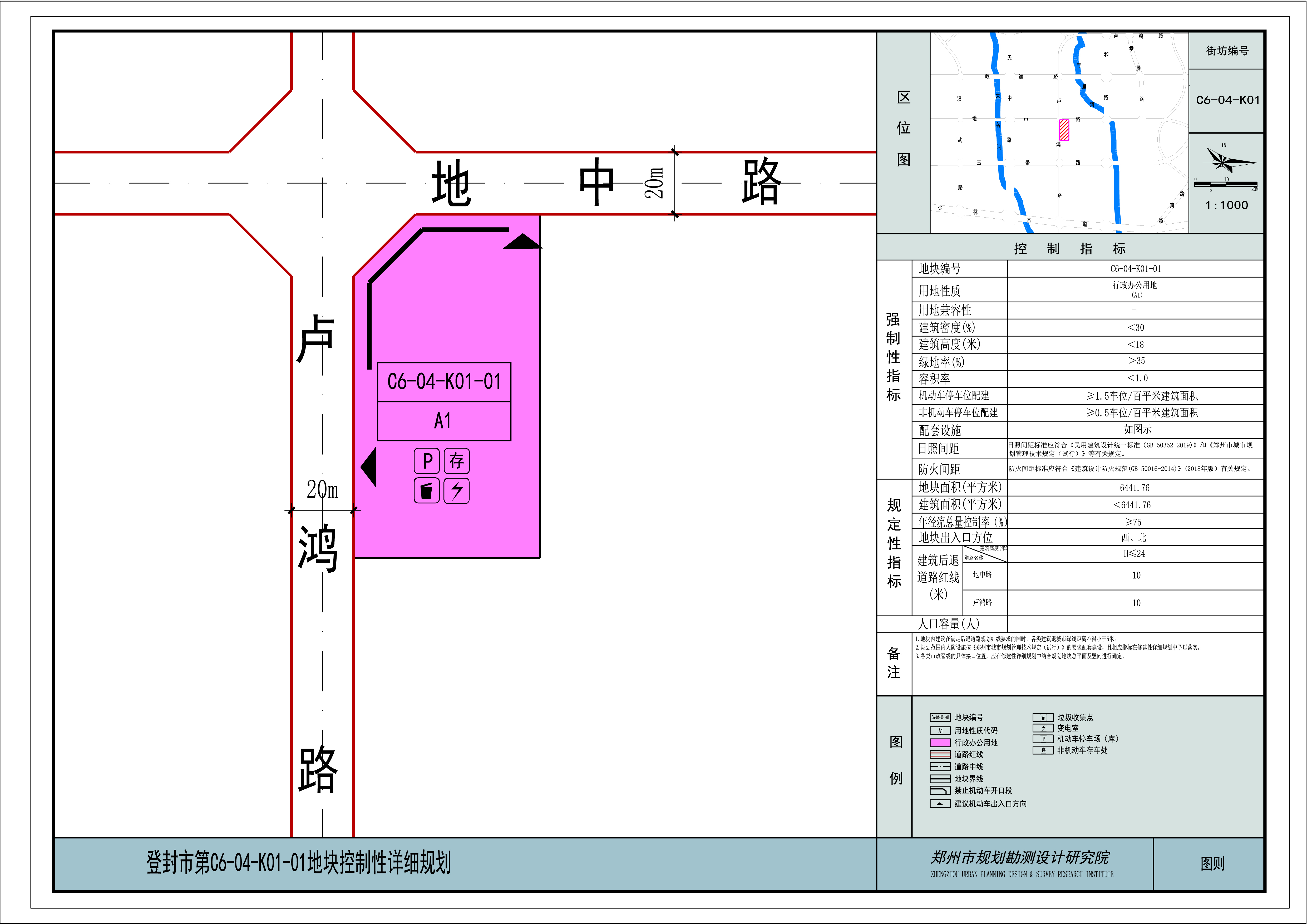Click the pink 行政办公用地 swatch in the legend

coord(940,743)
